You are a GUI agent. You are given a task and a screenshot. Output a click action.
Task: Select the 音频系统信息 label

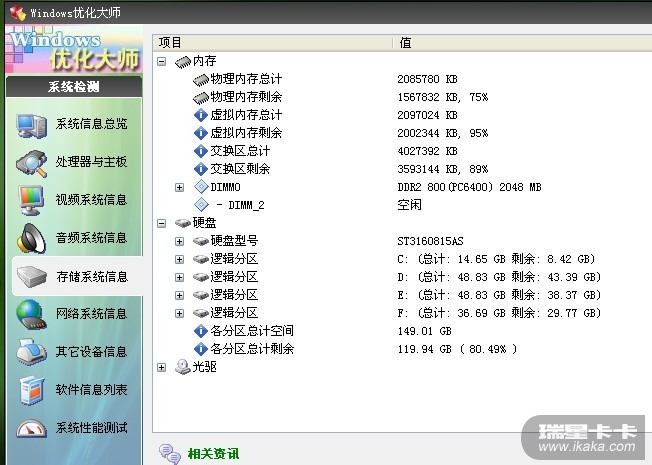coord(91,238)
